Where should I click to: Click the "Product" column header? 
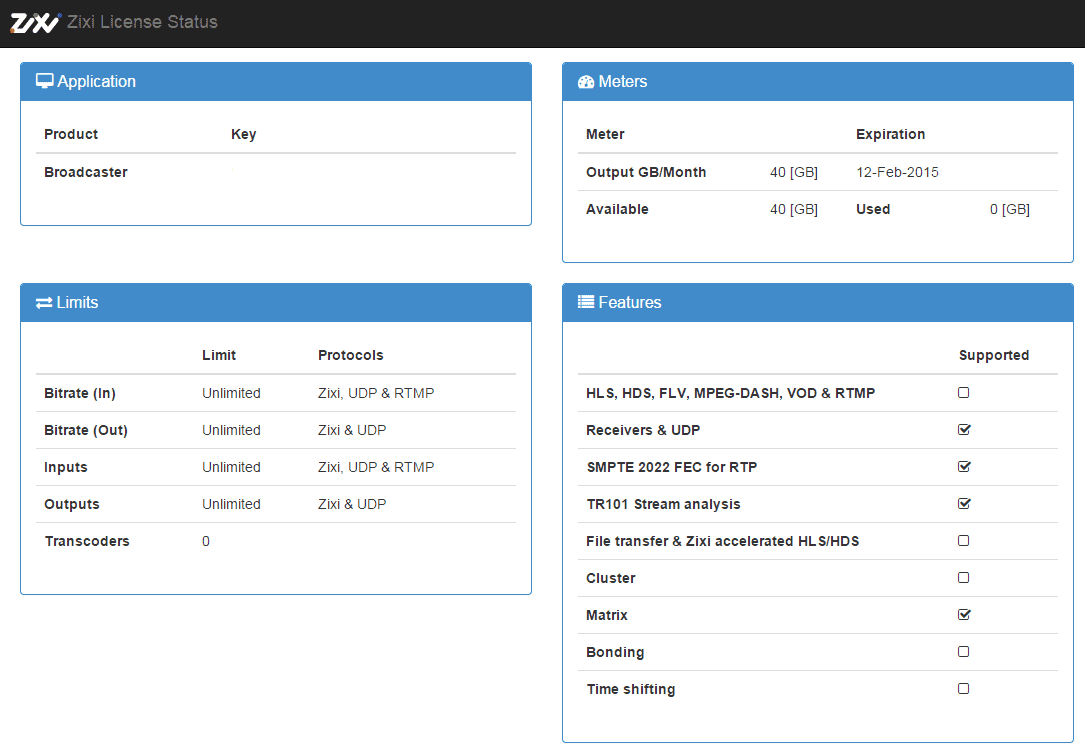[x=71, y=134]
